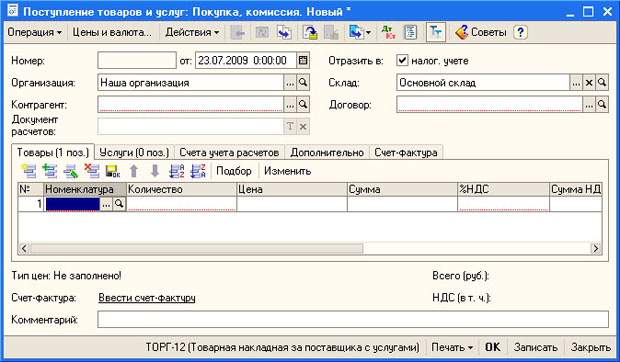Click the date field 23.07.2009
This screenshot has height=362, width=620.
(246, 60)
